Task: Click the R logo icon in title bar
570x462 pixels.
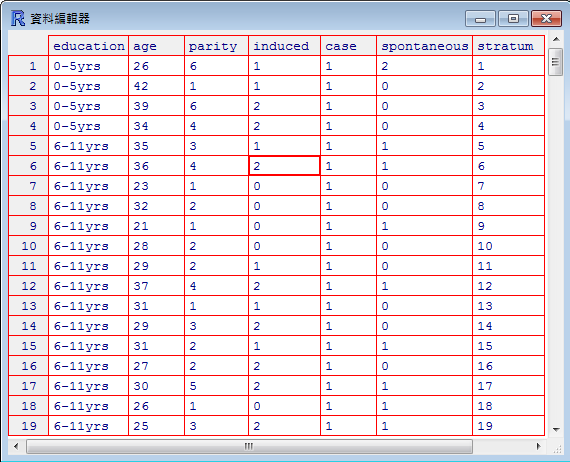Action: [x=18, y=18]
